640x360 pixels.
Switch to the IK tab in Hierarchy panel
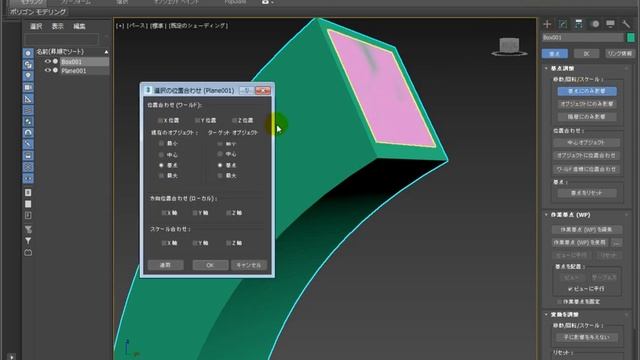[587, 53]
